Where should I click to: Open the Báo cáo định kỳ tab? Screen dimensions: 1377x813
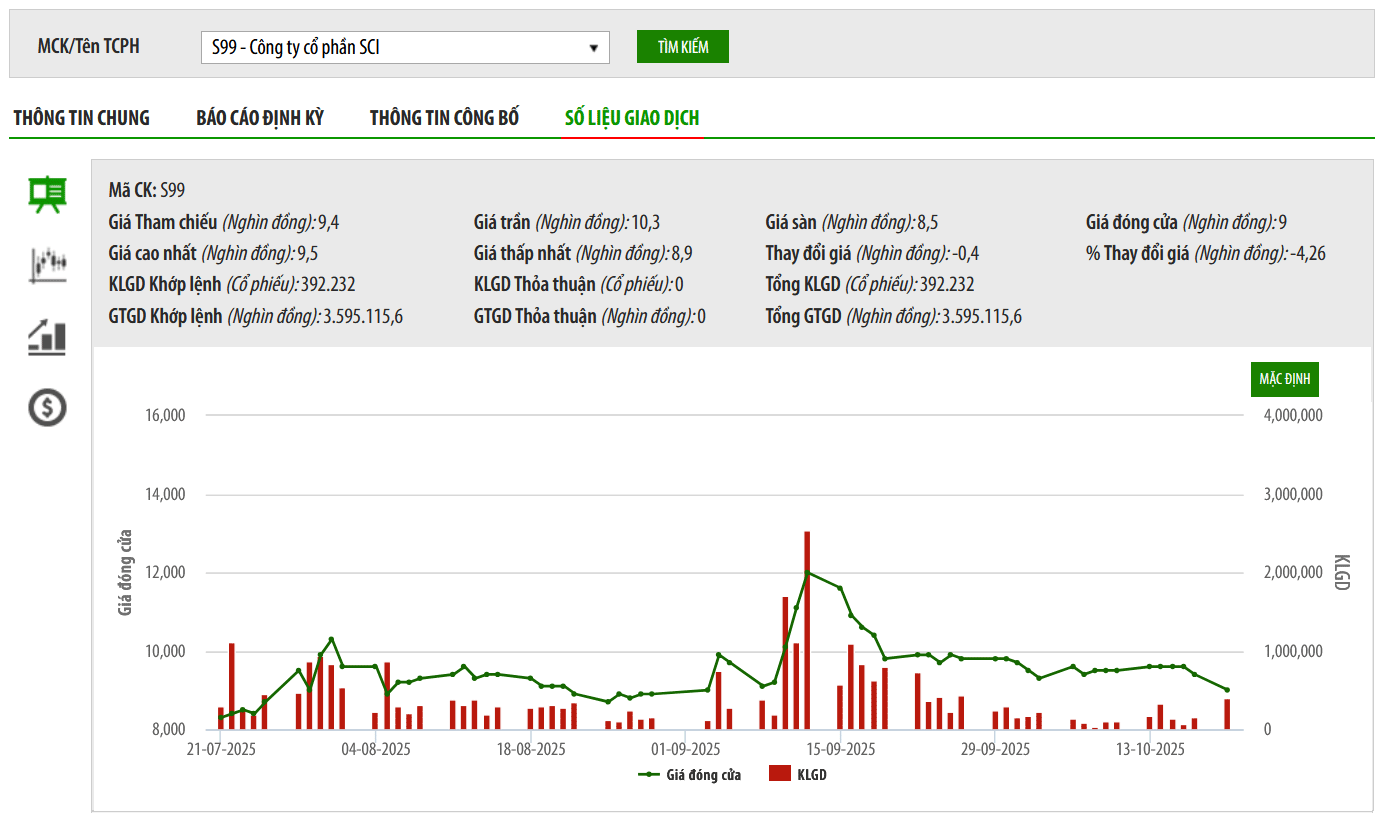pyautogui.click(x=260, y=118)
